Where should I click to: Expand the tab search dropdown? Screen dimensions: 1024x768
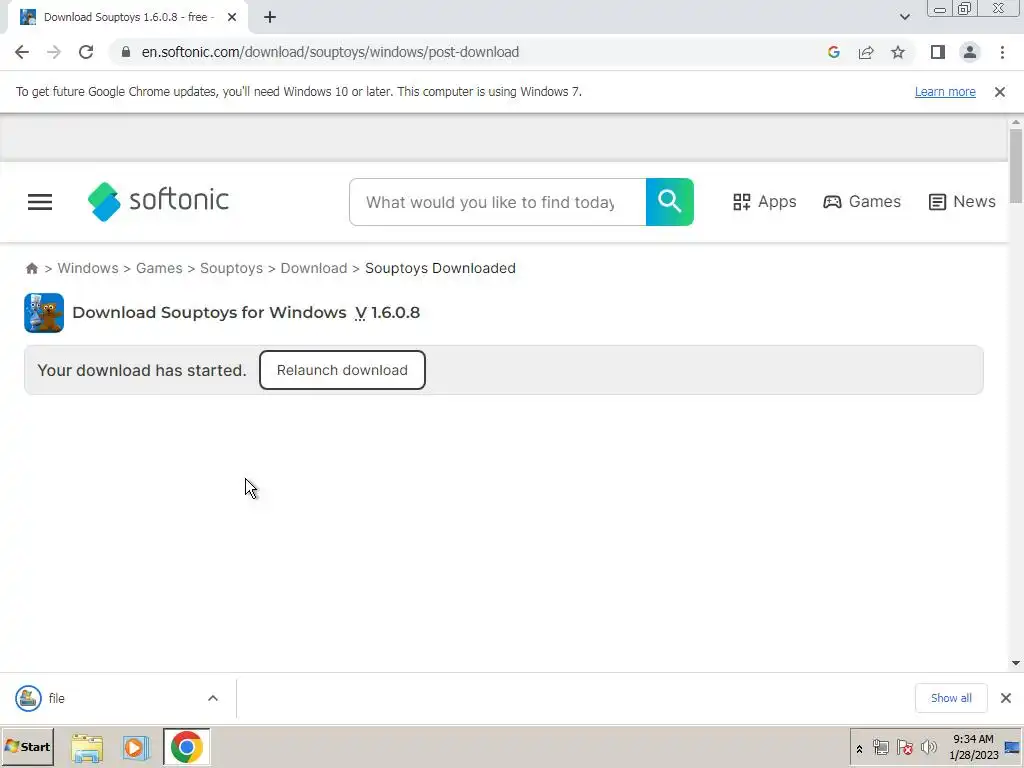tap(904, 17)
